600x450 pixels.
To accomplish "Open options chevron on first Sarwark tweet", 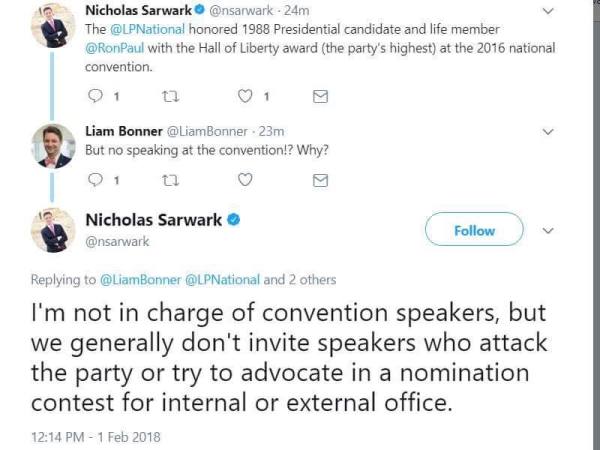I will 548,11.
